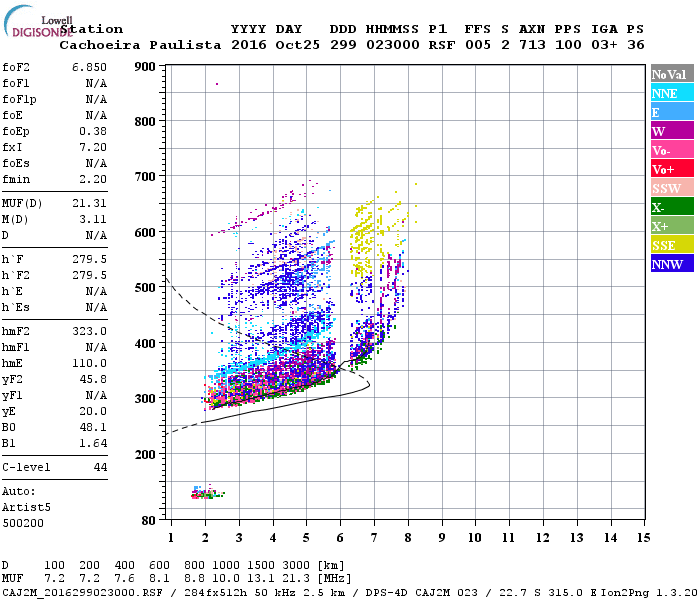Viewport: 700px width, 600px height.
Task: Click the C-level value 44
Action: (100, 467)
